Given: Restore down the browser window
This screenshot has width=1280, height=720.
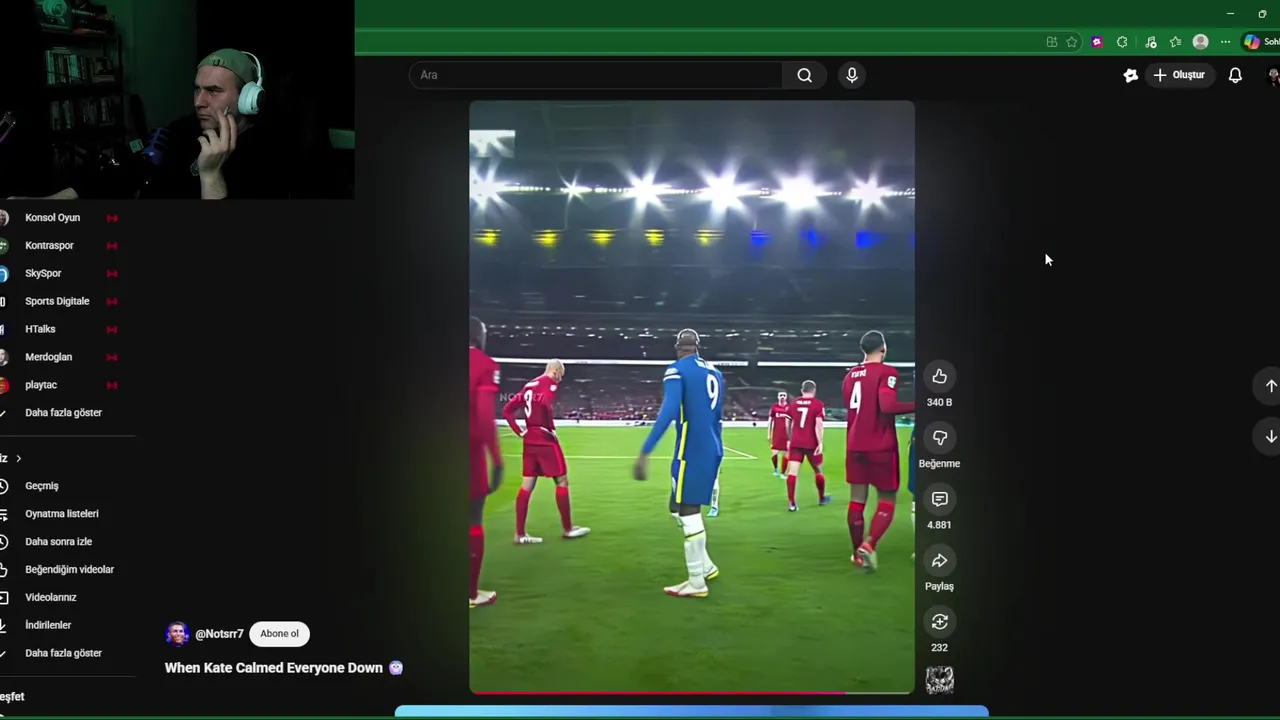Looking at the screenshot, I should coord(1262,14).
